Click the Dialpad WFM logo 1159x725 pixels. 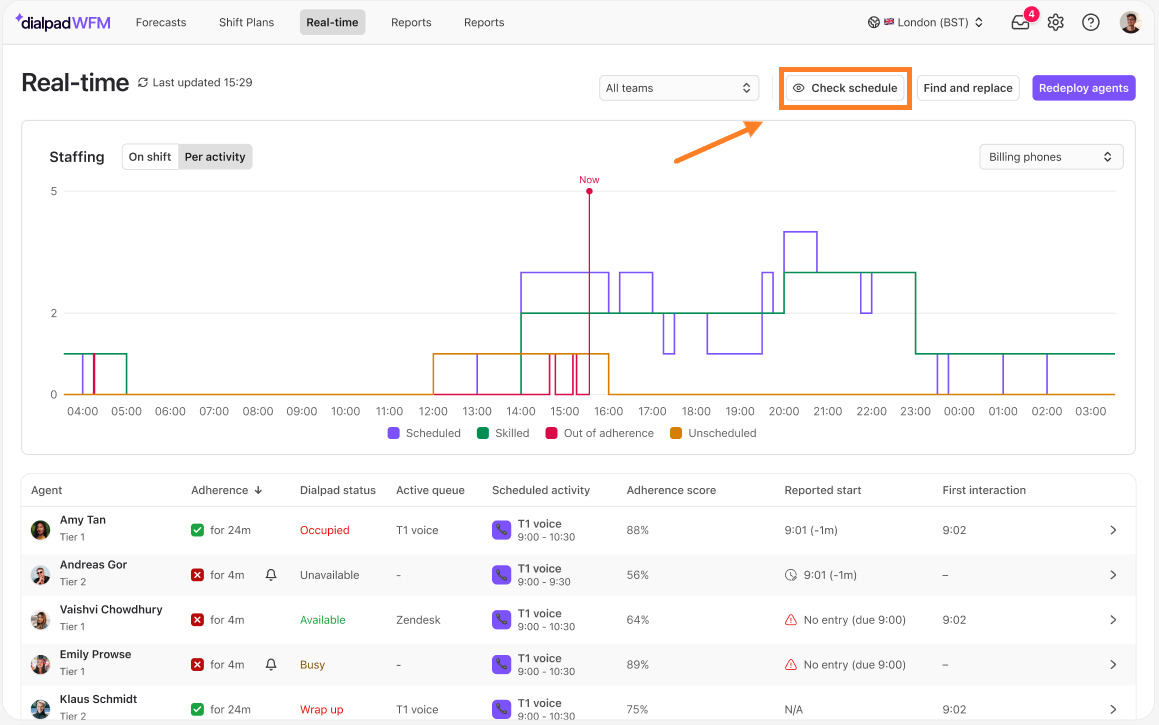click(x=63, y=22)
